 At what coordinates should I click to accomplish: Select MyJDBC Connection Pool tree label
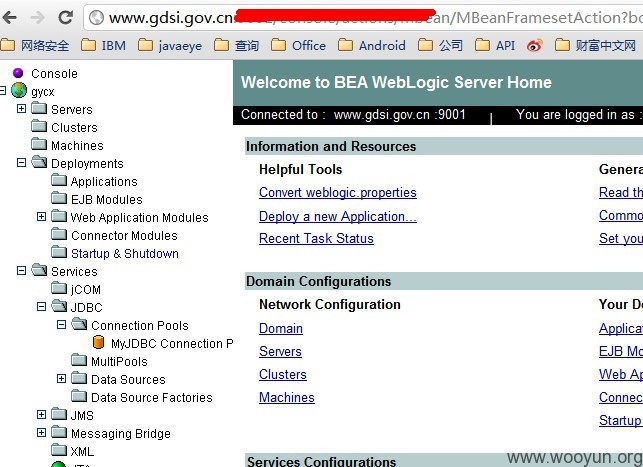172,343
